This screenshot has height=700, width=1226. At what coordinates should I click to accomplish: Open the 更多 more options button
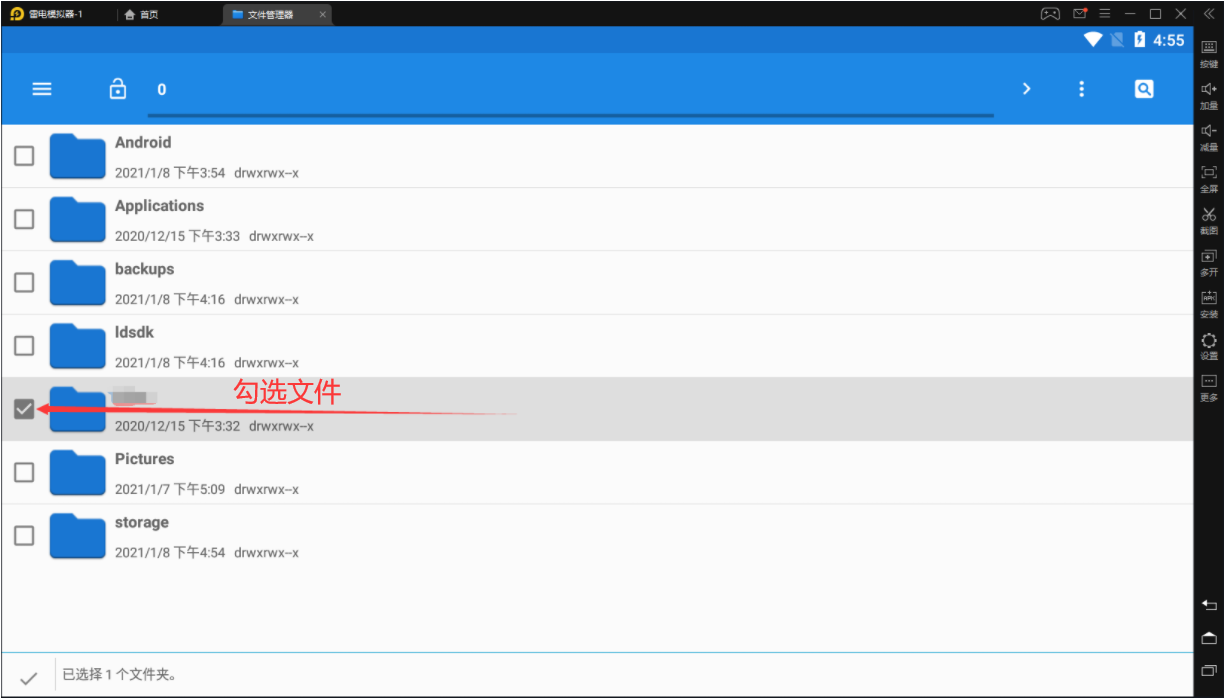(x=1209, y=386)
